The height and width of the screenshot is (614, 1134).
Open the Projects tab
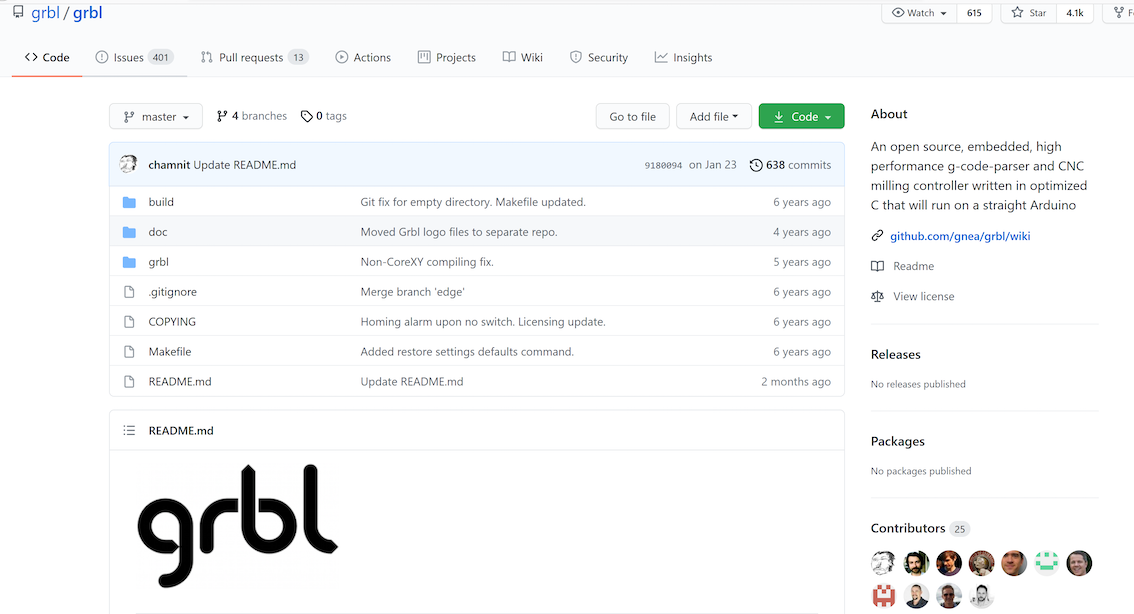[447, 57]
